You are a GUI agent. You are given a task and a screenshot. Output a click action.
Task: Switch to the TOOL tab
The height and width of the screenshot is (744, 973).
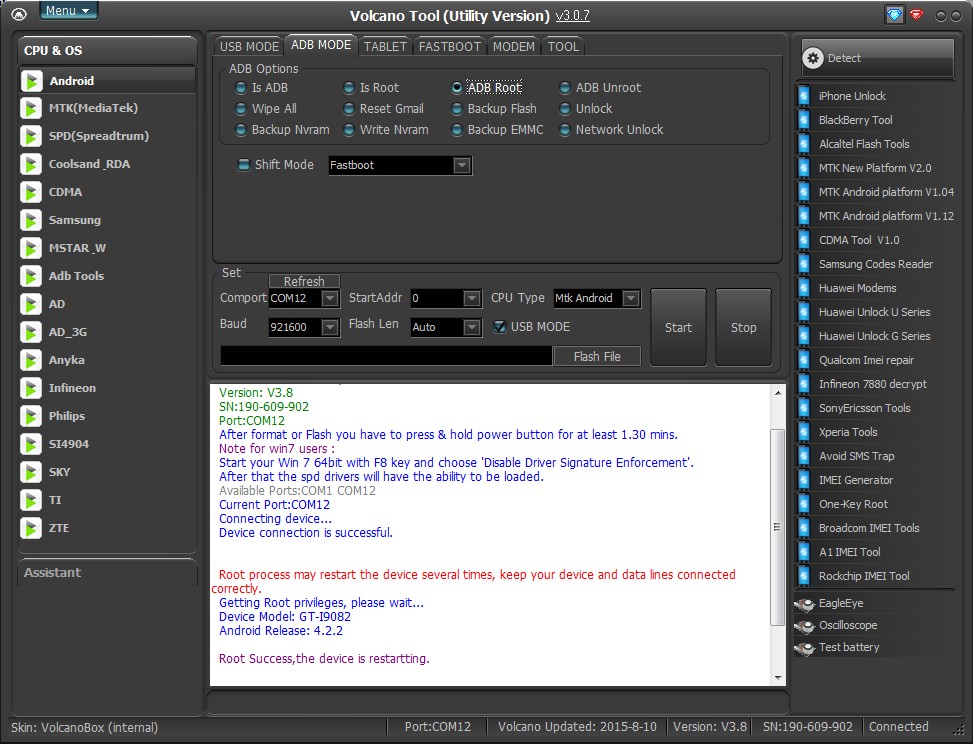click(563, 47)
